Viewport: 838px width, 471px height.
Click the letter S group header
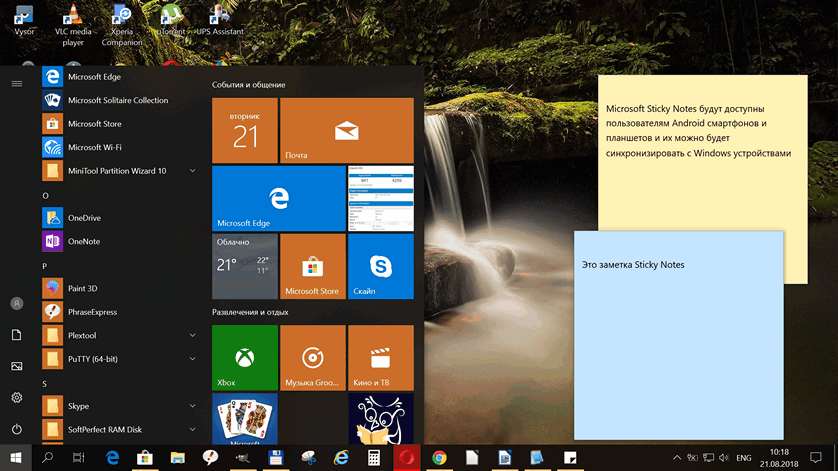pyautogui.click(x=45, y=384)
